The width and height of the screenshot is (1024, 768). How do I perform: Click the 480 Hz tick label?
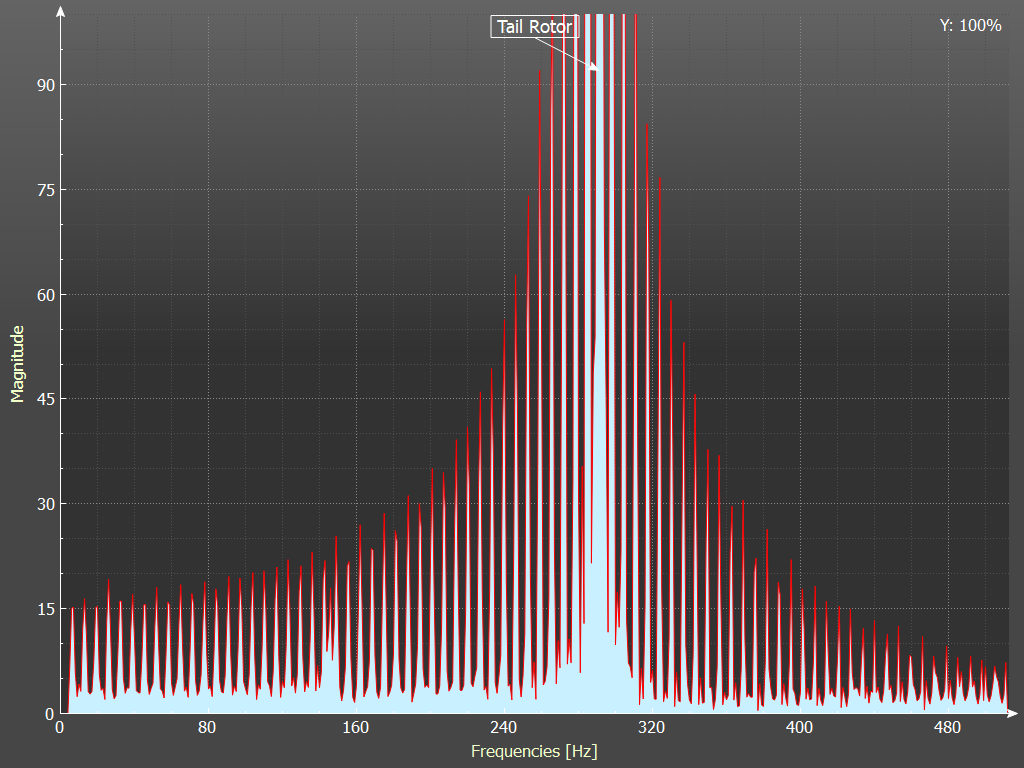(947, 727)
